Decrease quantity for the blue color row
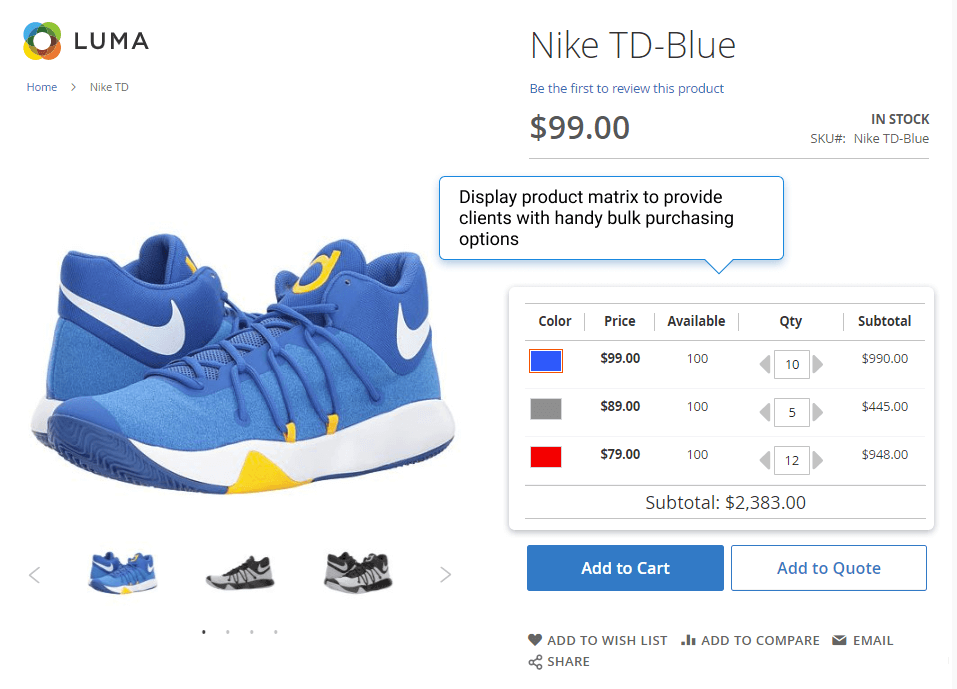This screenshot has width=957, height=689. click(765, 364)
